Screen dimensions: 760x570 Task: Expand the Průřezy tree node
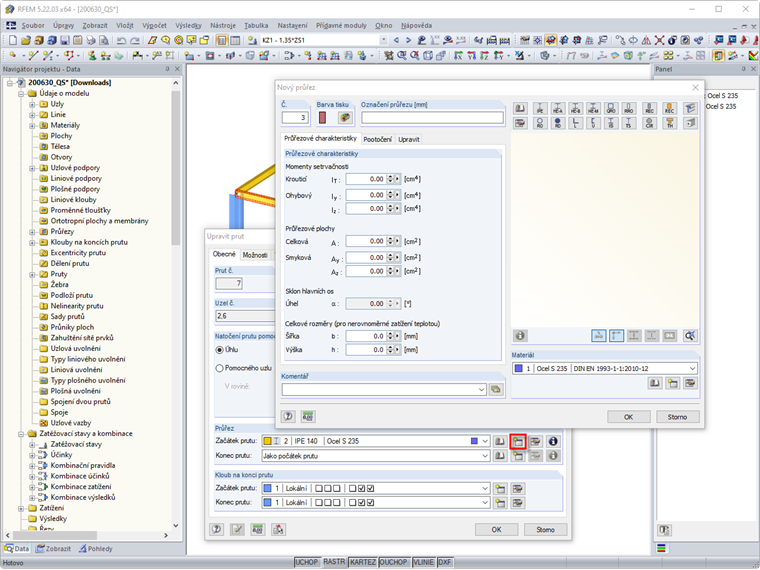(x=32, y=232)
